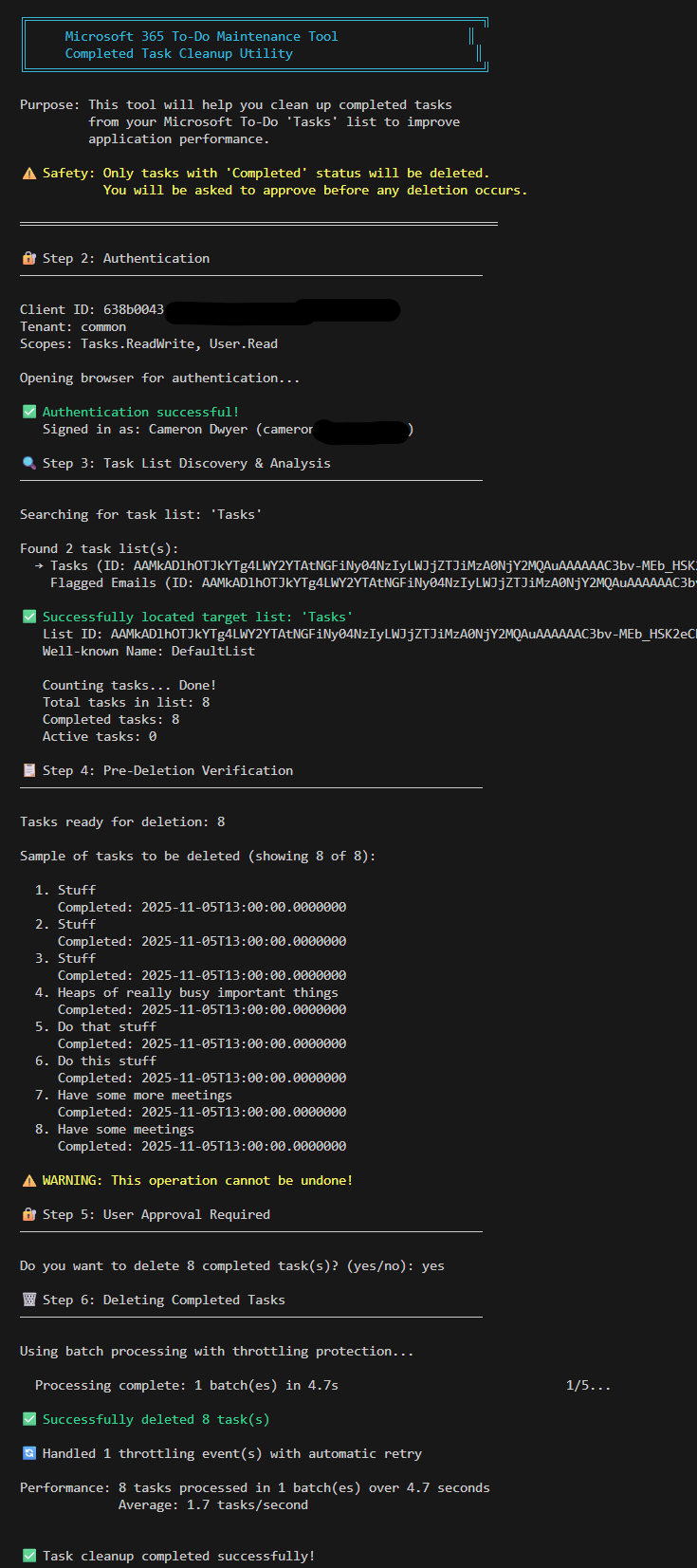Viewport: 697px width, 1568px height.
Task: Click the 'Microsoft 365 To-Do Maintenance Tool' title
Action: point(201,37)
